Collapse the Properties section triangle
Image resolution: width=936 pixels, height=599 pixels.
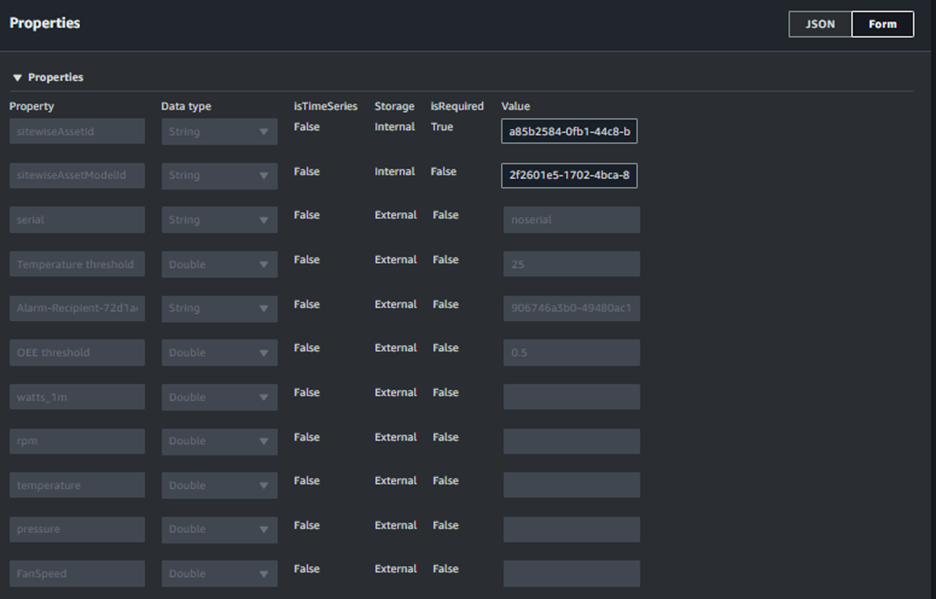tap(17, 78)
